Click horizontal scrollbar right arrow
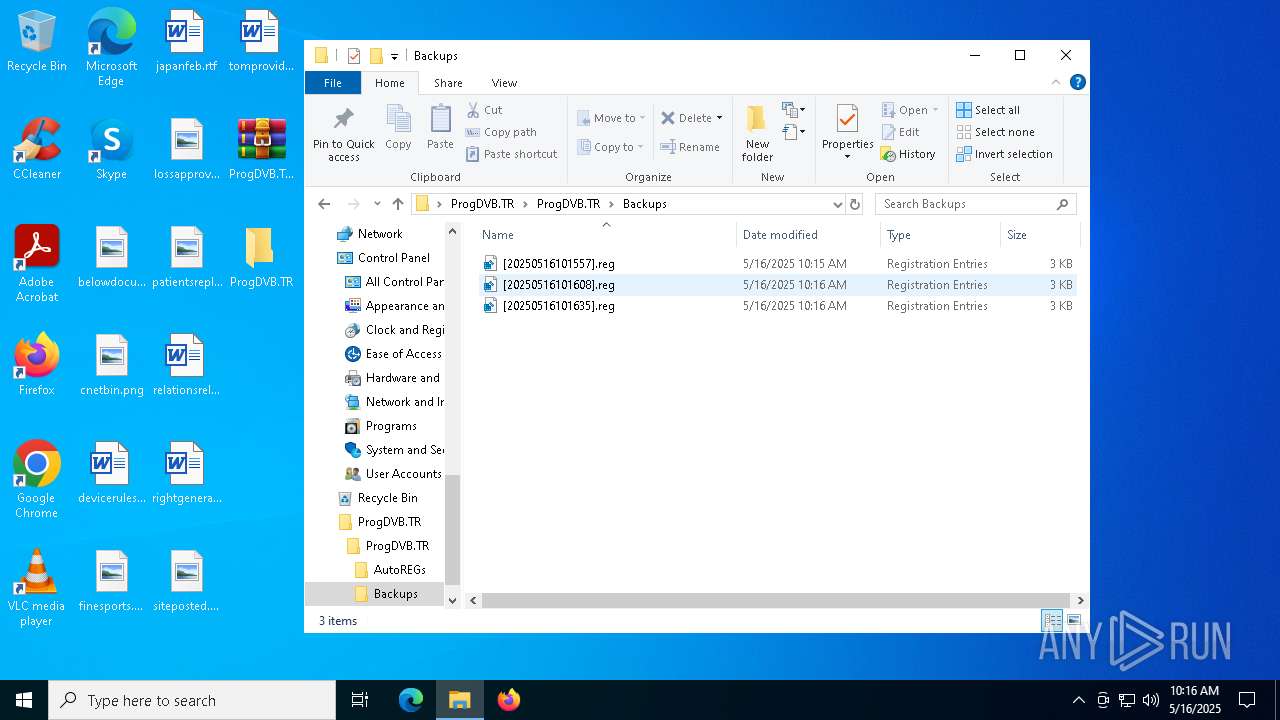Screen dimensions: 1280x720 1079,601
